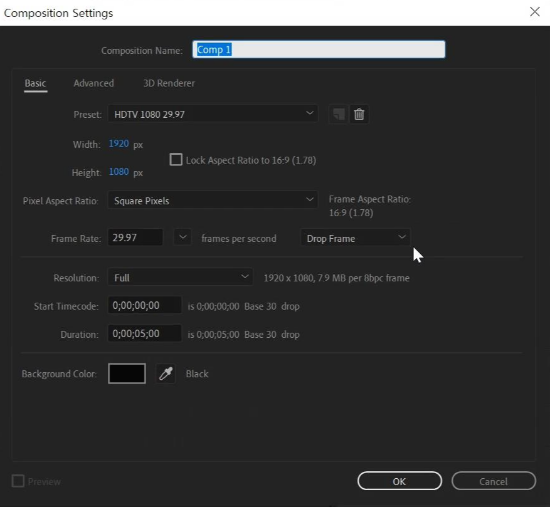The width and height of the screenshot is (550, 507).
Task: Confirm settings with the OK button
Action: pos(400,481)
